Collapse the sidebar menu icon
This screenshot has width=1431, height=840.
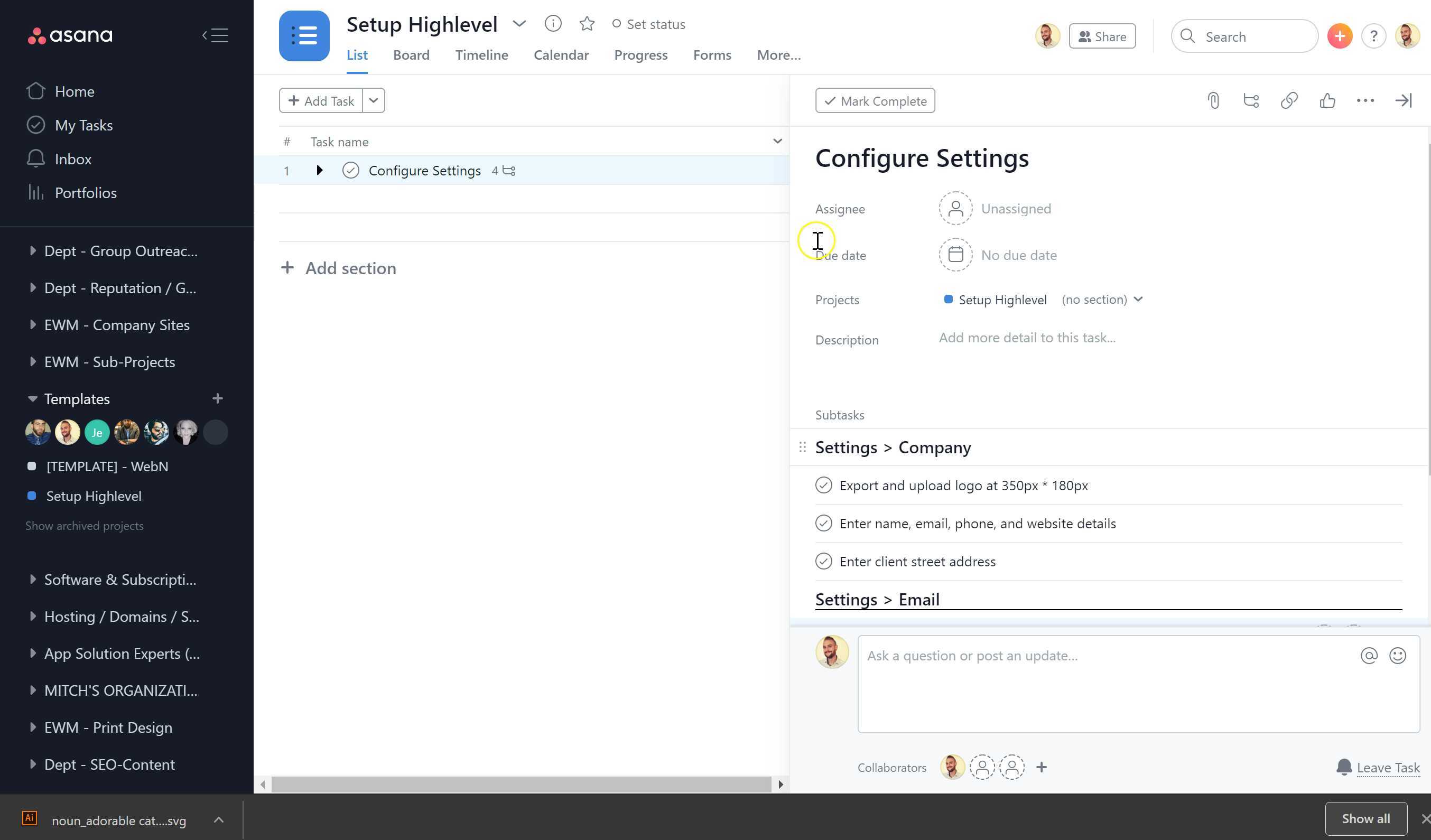(x=215, y=35)
